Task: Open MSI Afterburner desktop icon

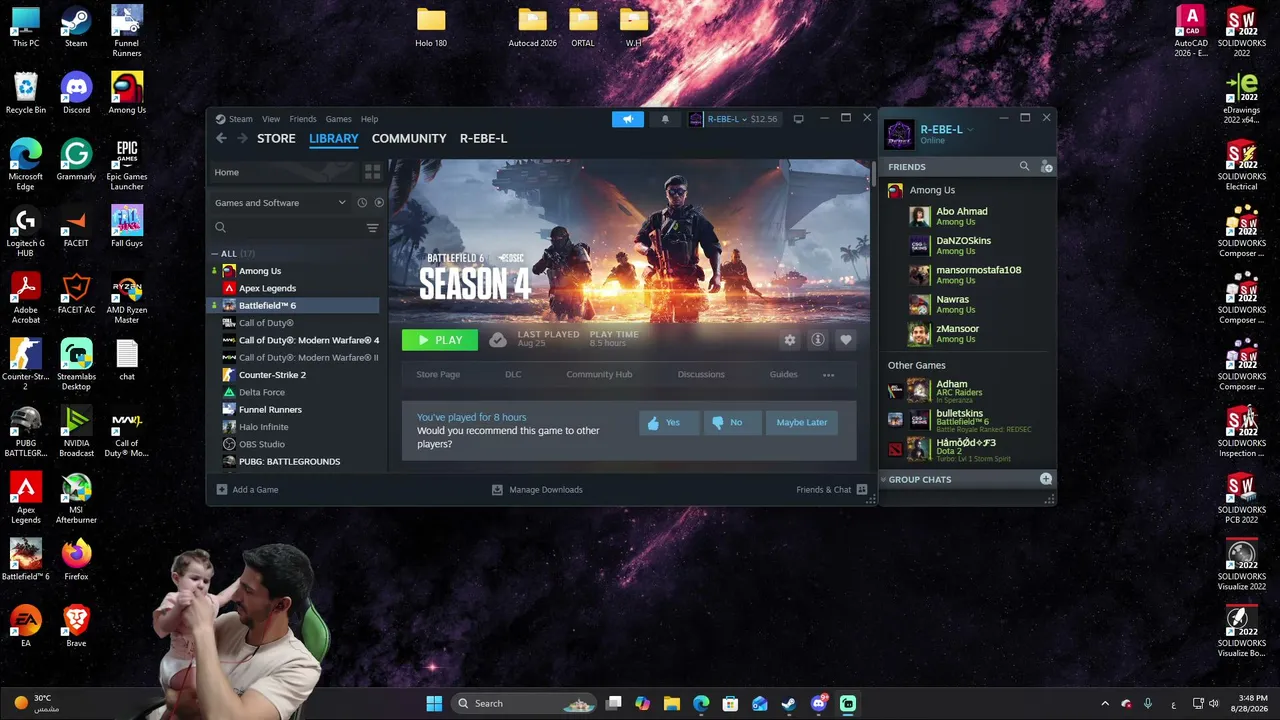Action: [x=76, y=499]
